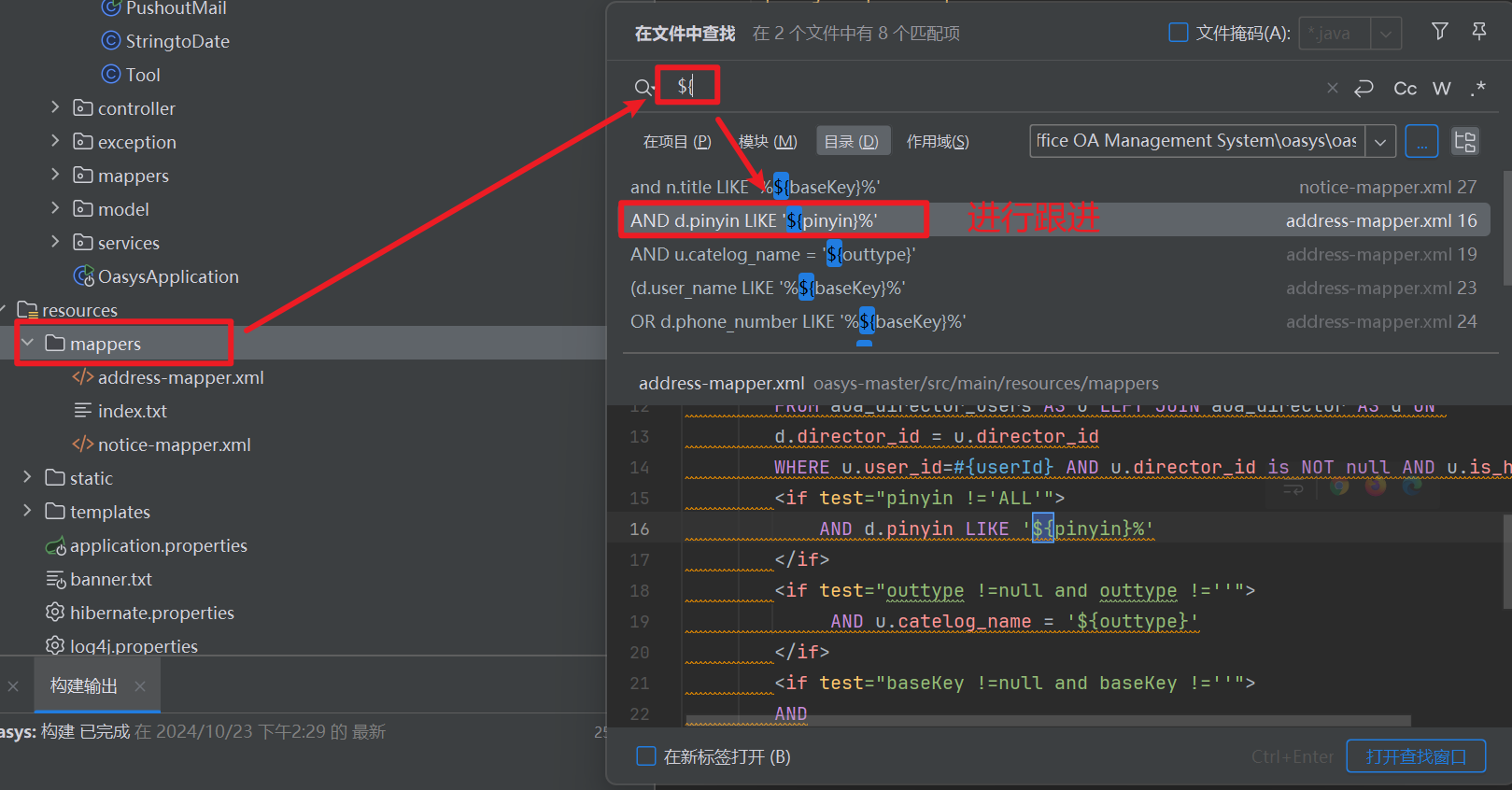Click the templates folder icon
The image size is (1512, 790).
55,511
